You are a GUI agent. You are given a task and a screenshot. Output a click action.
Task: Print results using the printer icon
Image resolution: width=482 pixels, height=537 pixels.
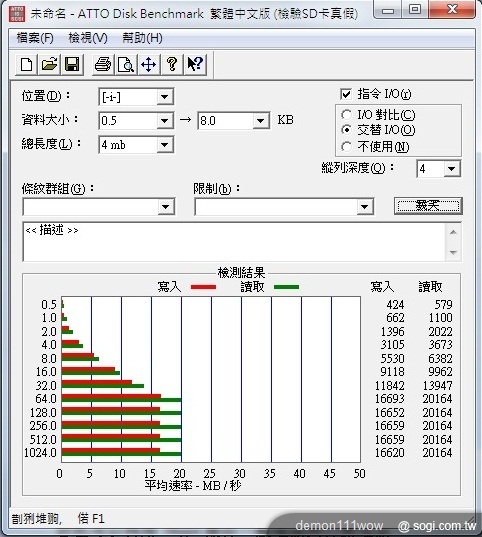click(x=103, y=64)
